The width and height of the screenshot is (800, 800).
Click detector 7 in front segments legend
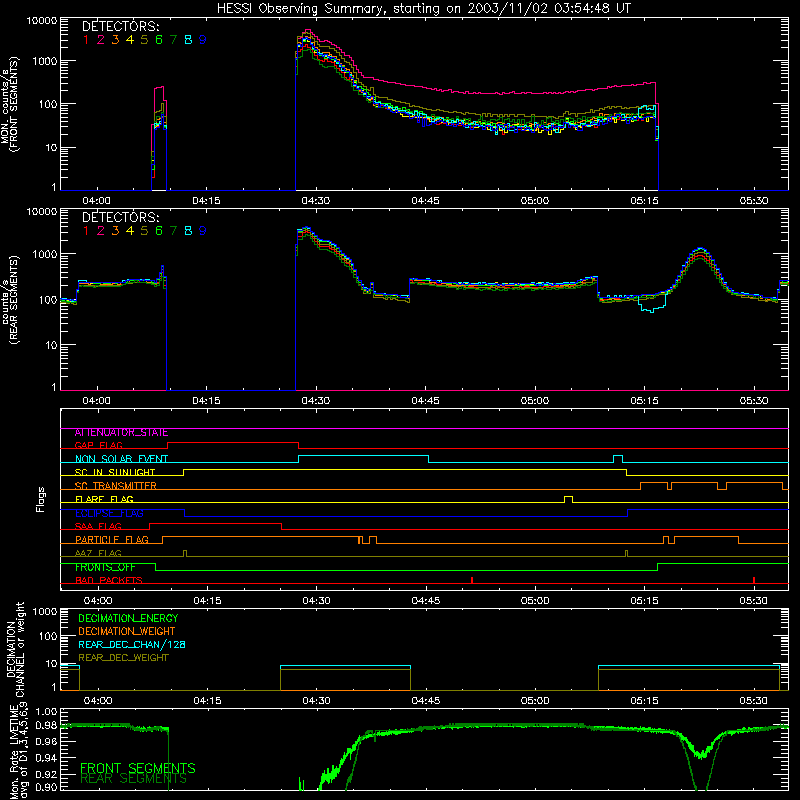click(x=173, y=40)
